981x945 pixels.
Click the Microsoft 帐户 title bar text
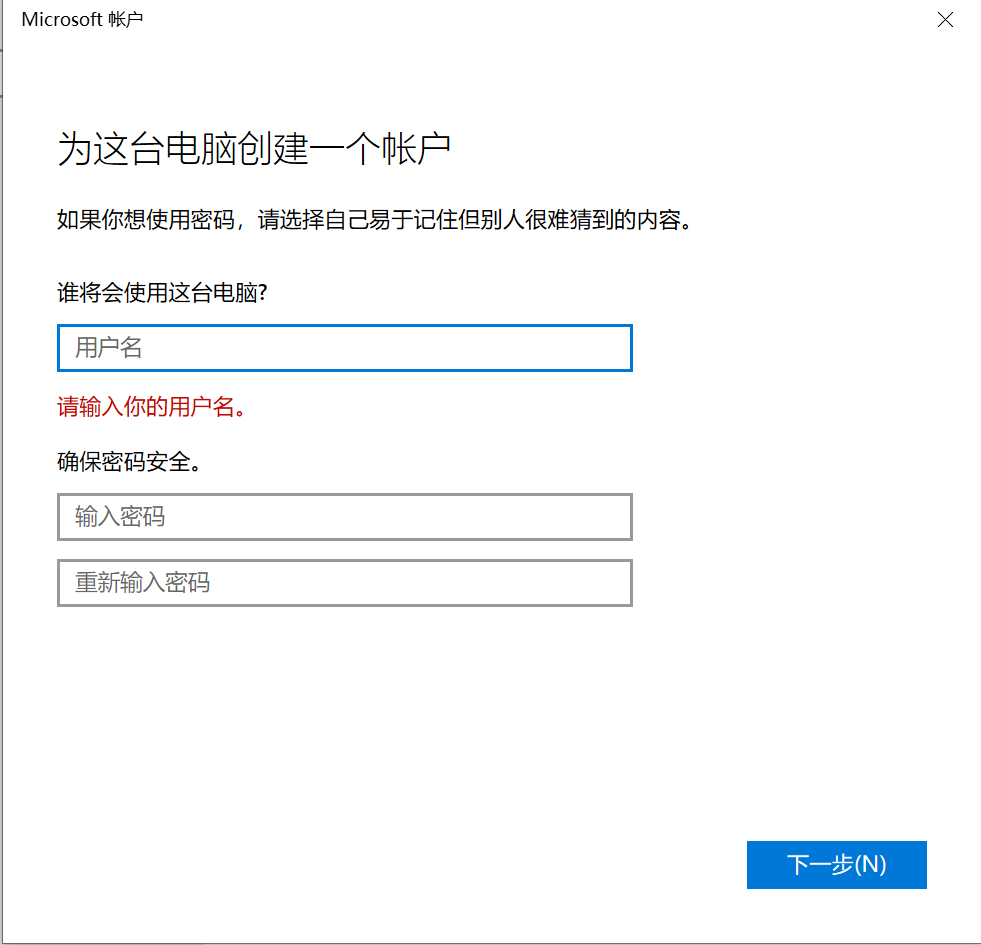[82, 20]
